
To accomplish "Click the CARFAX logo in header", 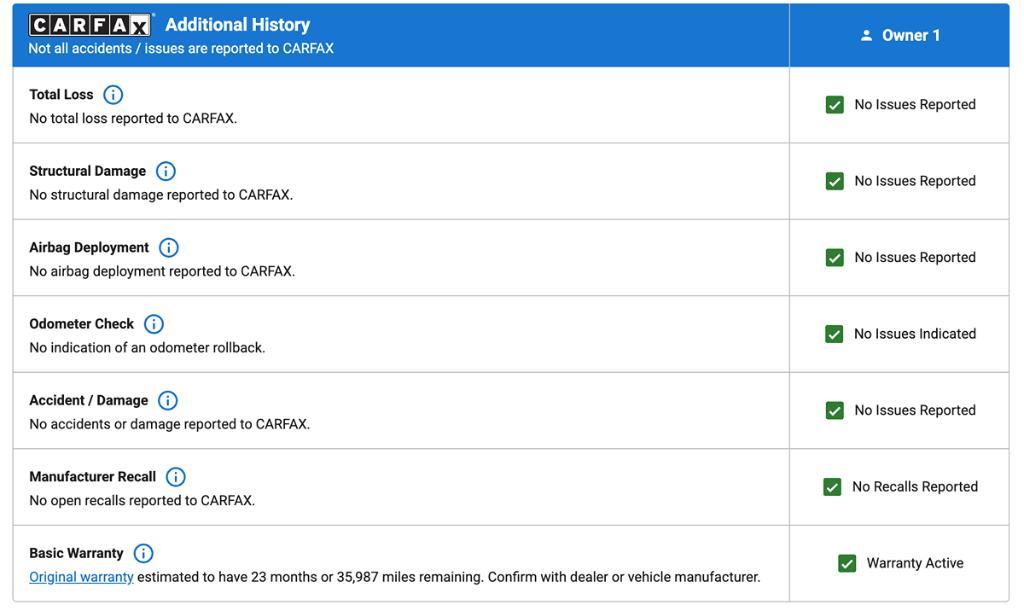I will [x=90, y=25].
